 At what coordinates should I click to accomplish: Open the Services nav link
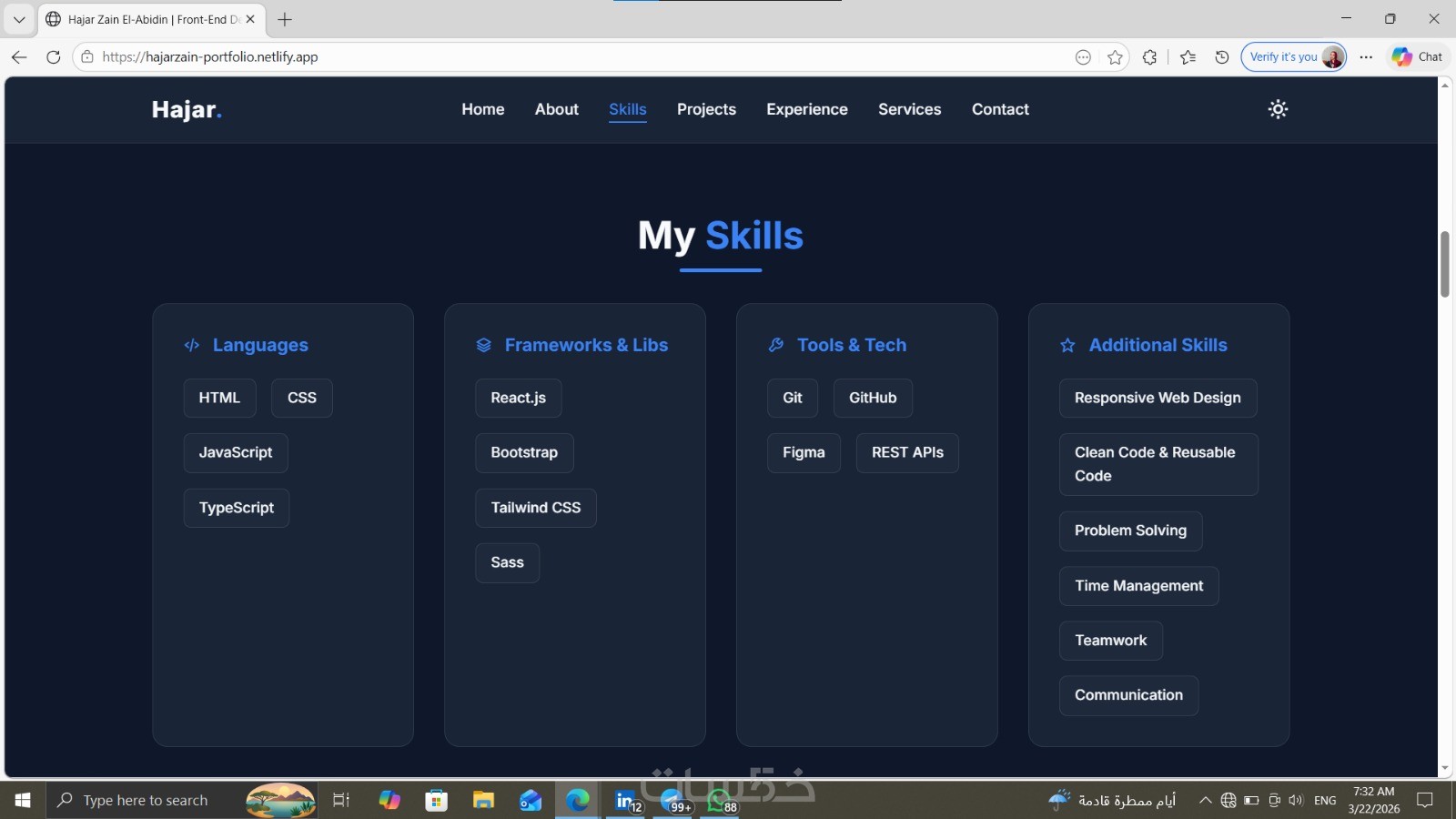[x=910, y=109]
